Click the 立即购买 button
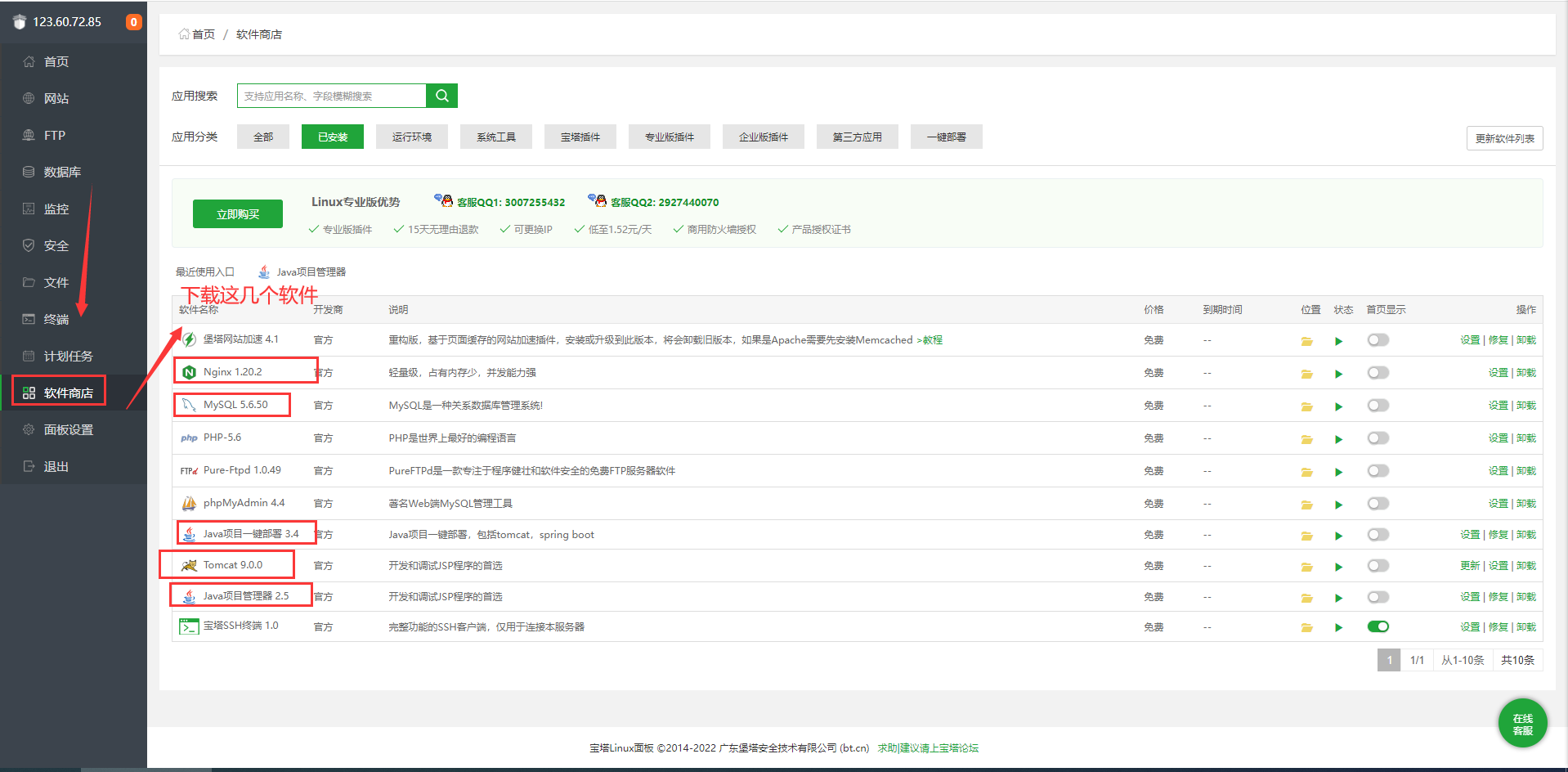This screenshot has height=772, width=1568. 238,214
